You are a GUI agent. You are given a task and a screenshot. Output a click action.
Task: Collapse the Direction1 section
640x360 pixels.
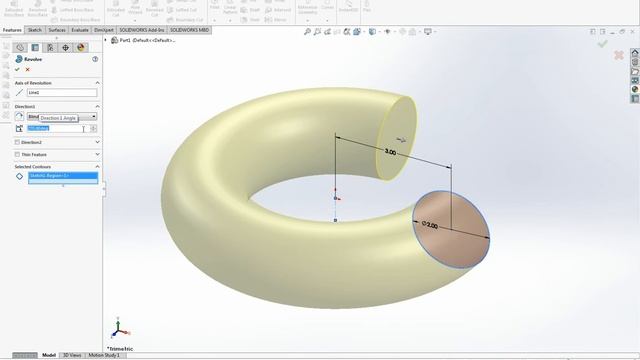[x=97, y=107]
